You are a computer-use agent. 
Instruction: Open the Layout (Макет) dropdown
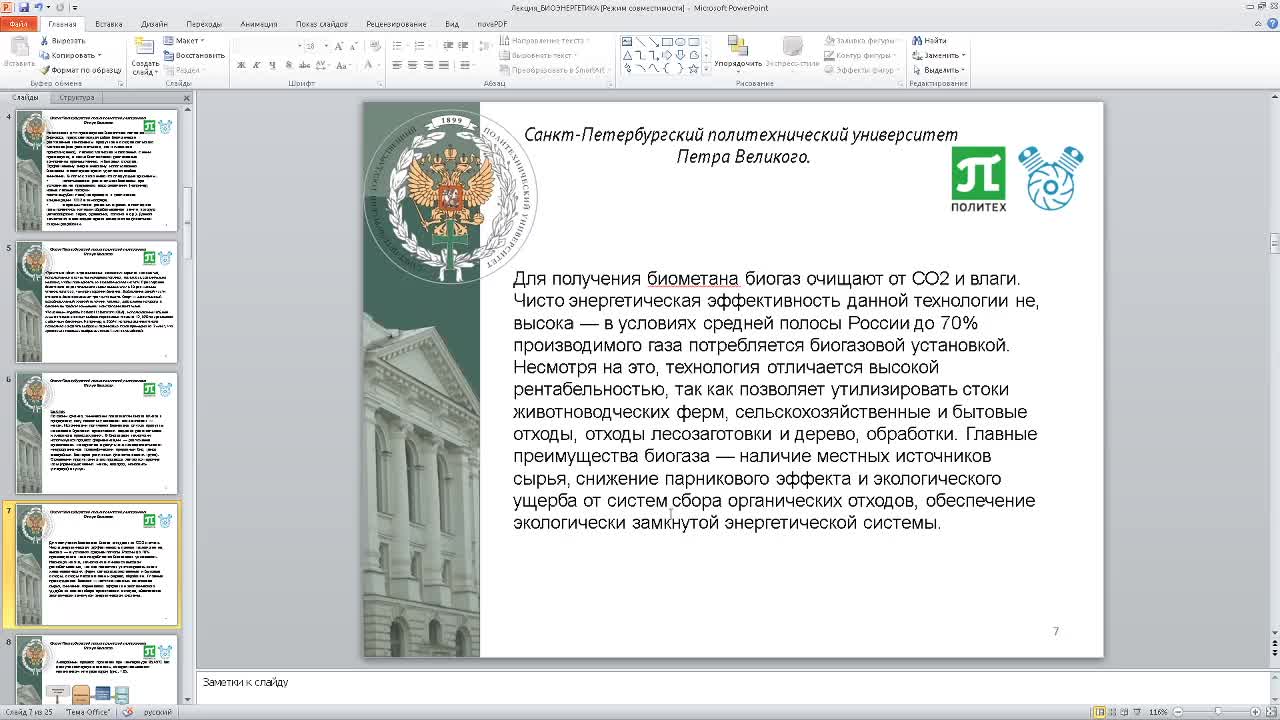pos(184,40)
